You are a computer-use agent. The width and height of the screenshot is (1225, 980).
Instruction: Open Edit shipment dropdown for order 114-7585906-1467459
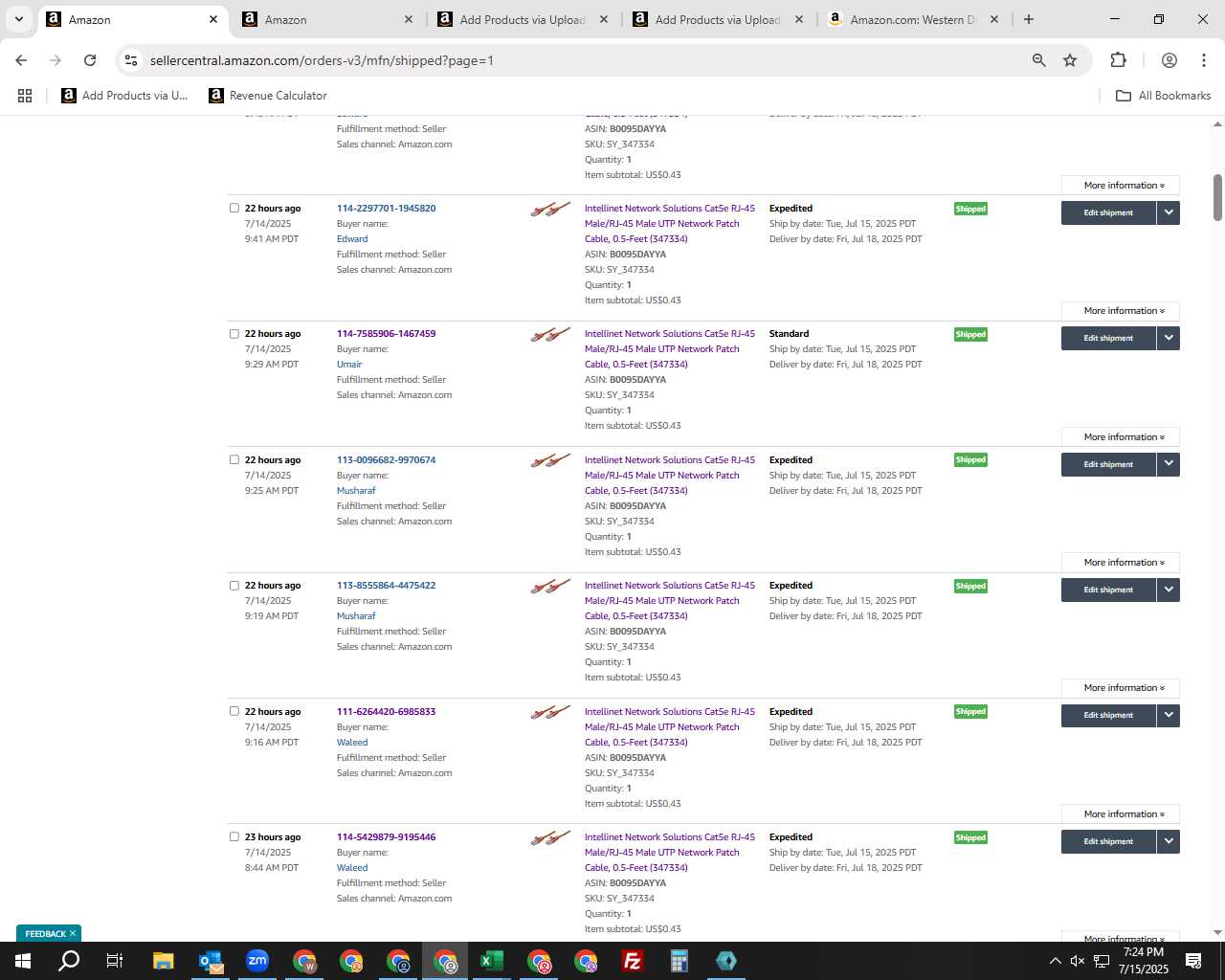point(1169,338)
